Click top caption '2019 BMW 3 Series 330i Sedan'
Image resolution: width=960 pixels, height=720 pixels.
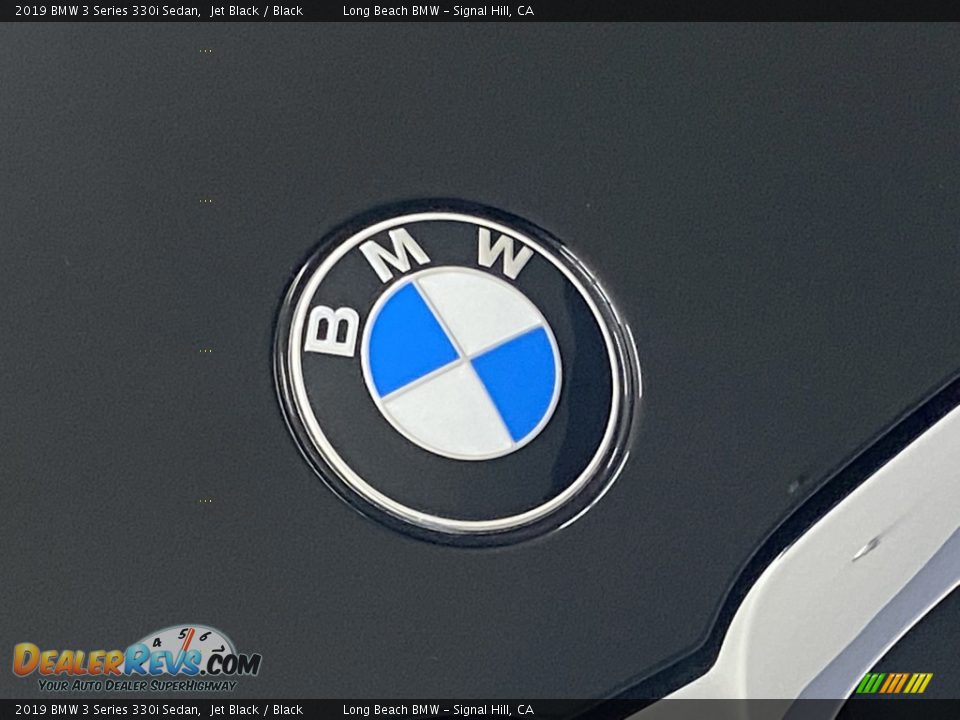pos(108,10)
